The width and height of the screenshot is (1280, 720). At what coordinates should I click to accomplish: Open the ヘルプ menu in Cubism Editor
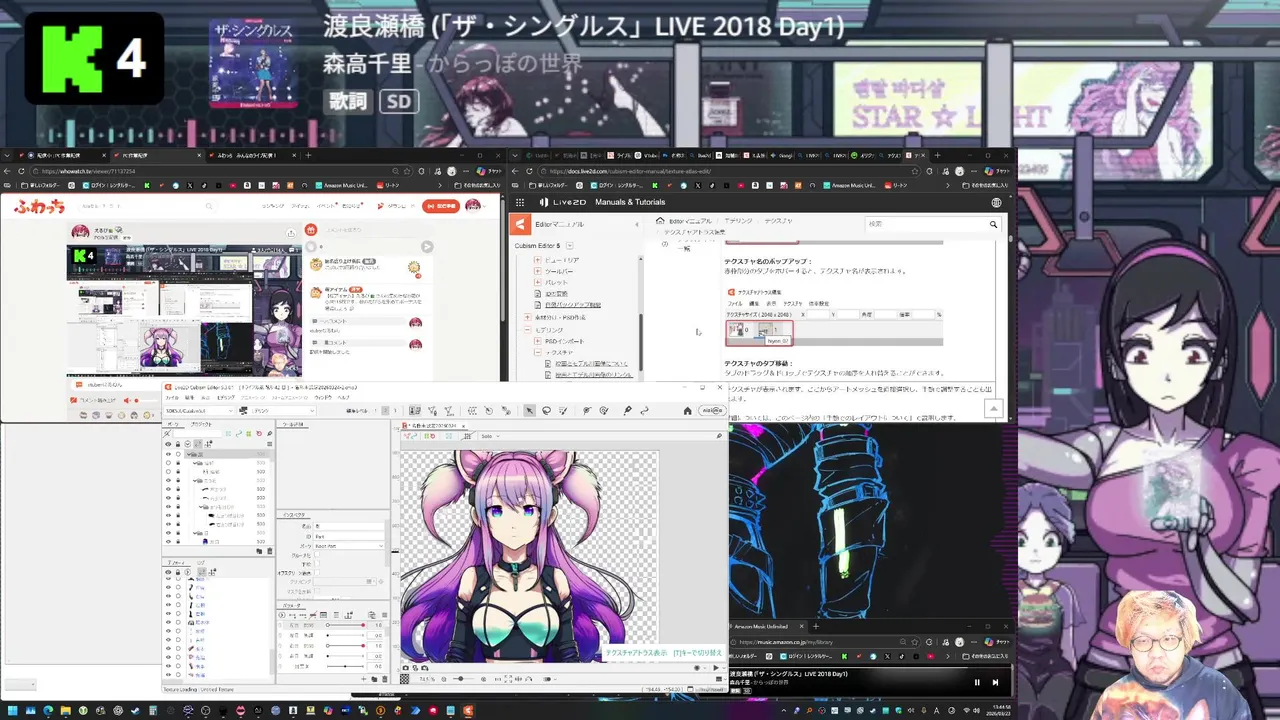click(x=344, y=397)
